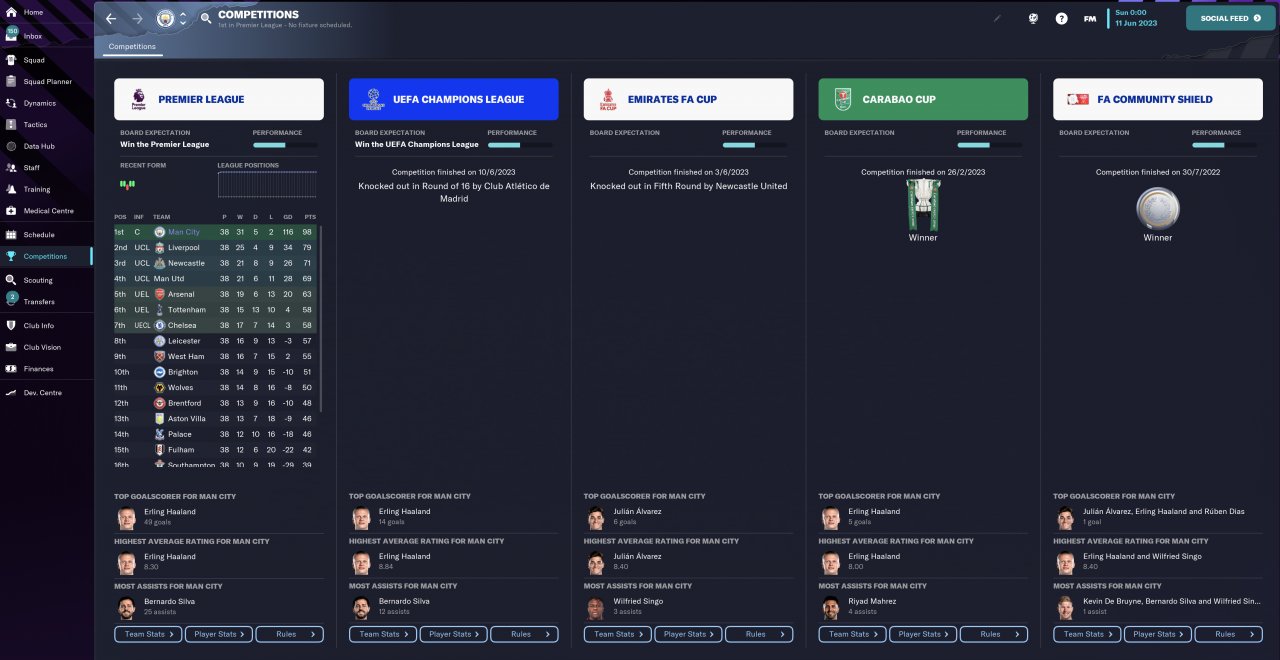Open the UEFA Champions League header card

[x=454, y=99]
